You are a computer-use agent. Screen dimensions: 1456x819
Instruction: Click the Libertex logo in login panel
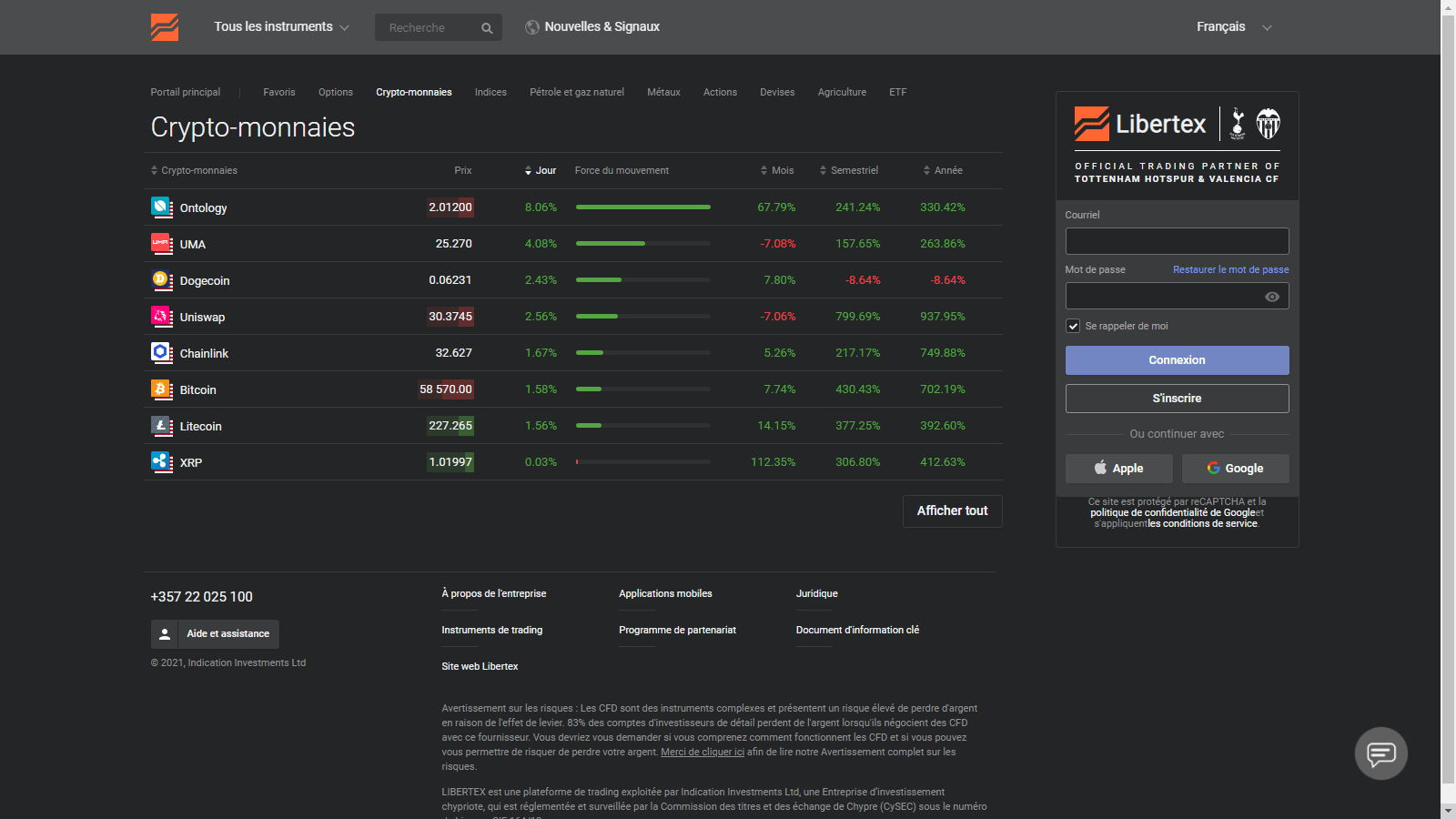click(1140, 124)
